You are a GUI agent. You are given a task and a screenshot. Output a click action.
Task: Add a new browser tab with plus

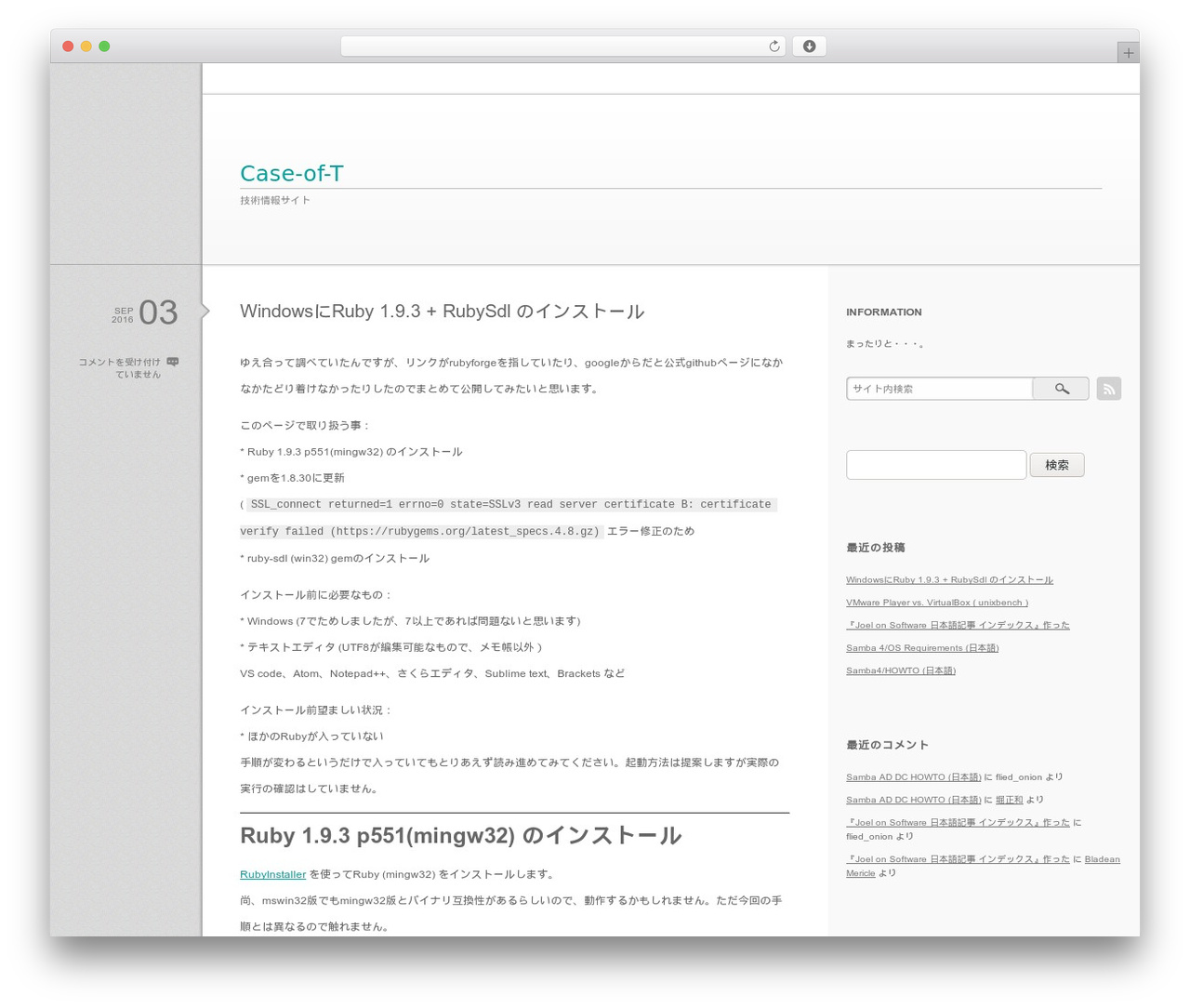coord(1128,53)
